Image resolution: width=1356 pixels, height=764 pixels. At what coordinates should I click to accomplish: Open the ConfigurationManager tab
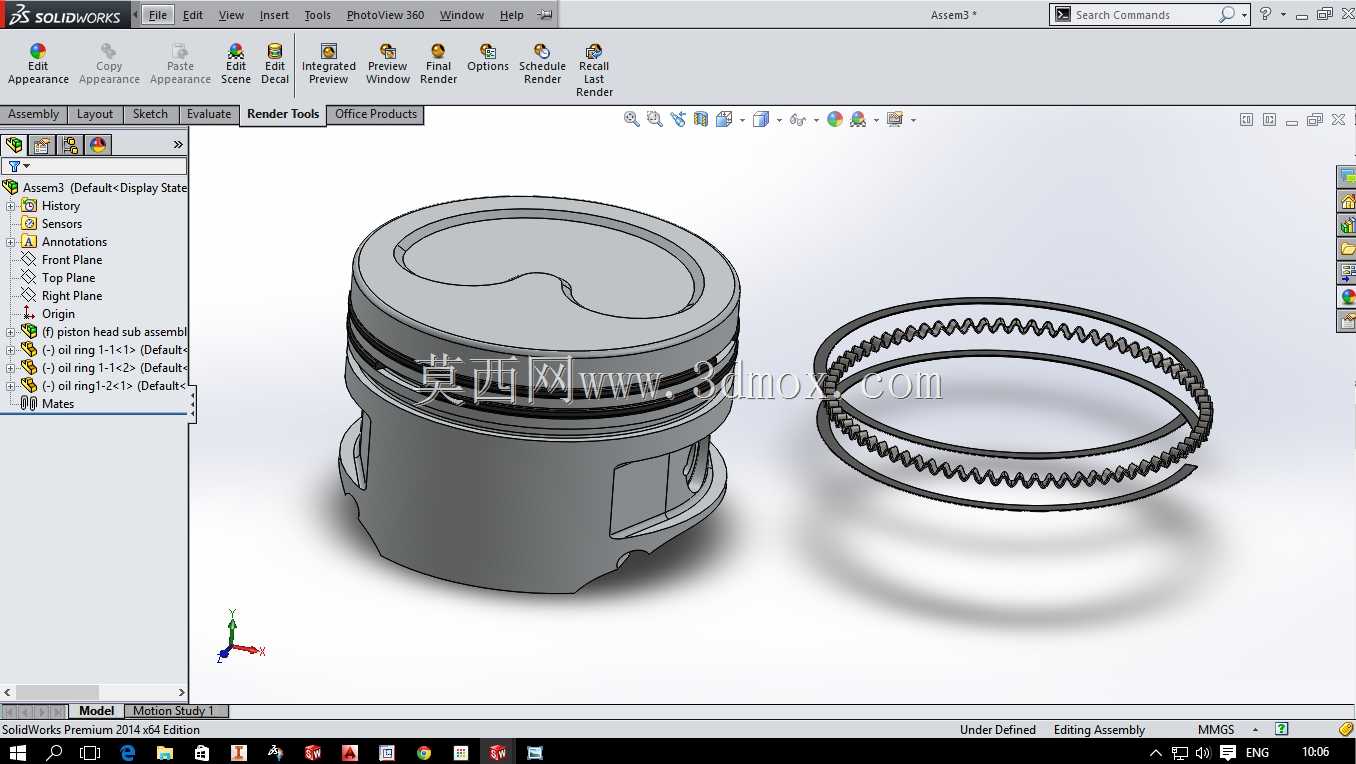[70, 145]
